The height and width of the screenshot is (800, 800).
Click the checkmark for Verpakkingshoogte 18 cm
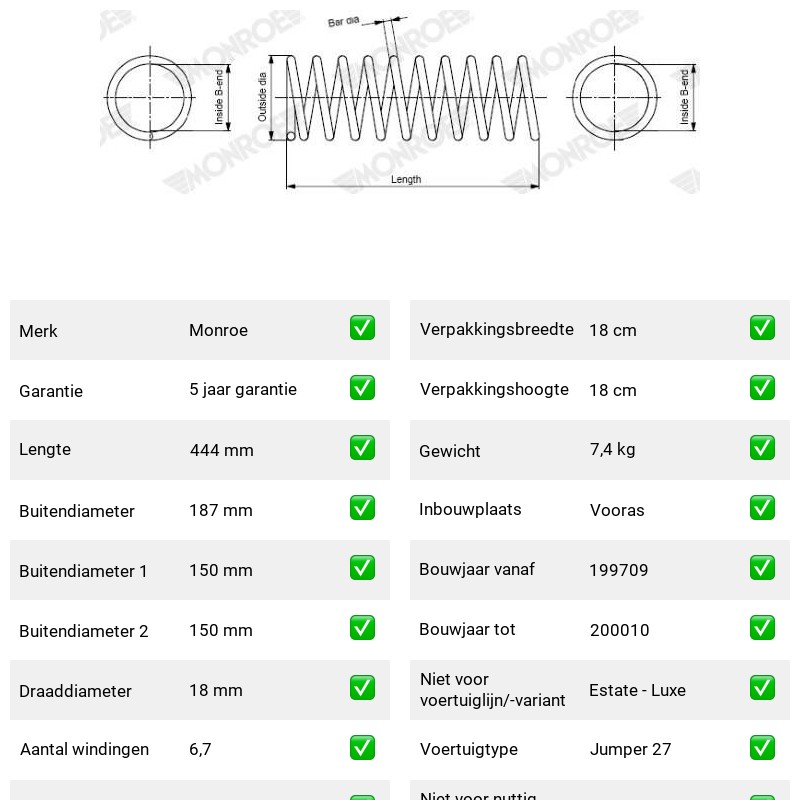pyautogui.click(x=762, y=388)
